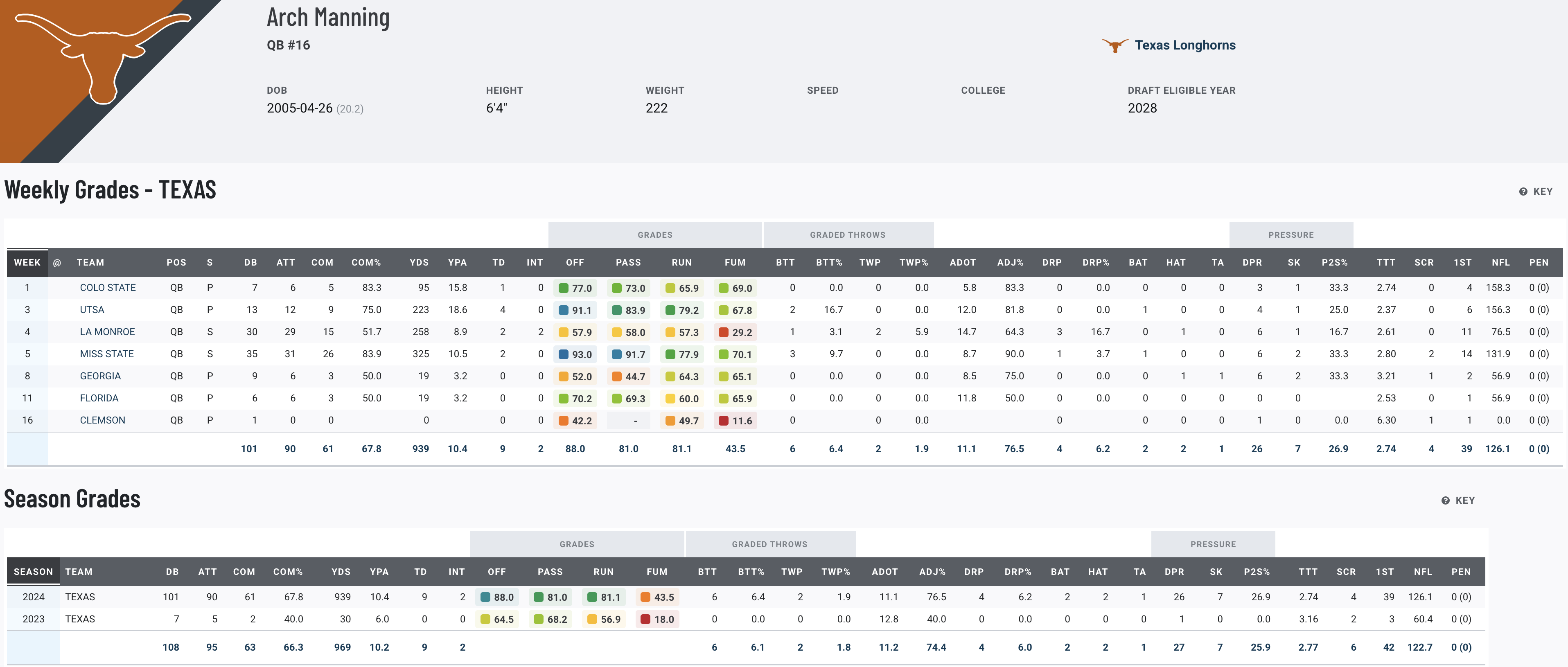Open the COLO STATE game link
The width and height of the screenshot is (1568, 667).
coord(108,288)
